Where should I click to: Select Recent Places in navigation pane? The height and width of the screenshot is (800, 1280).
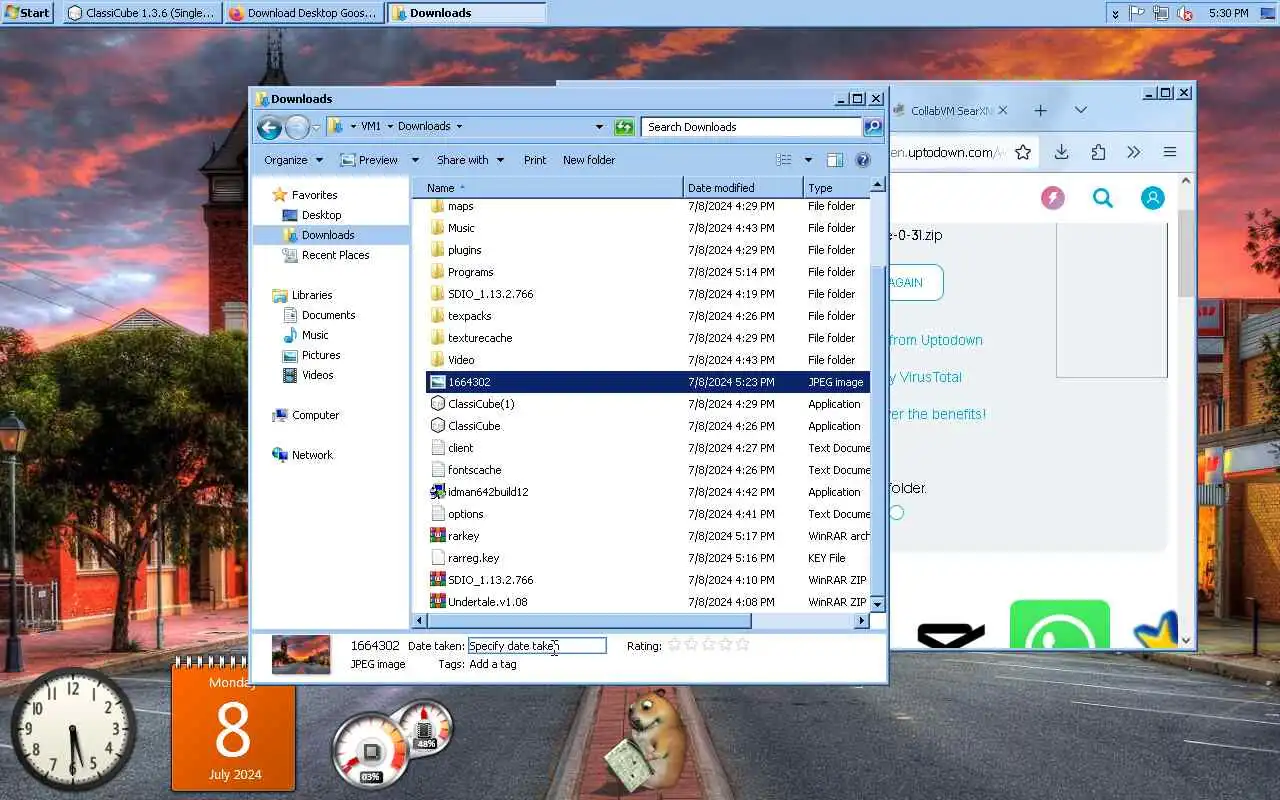pyautogui.click(x=335, y=255)
